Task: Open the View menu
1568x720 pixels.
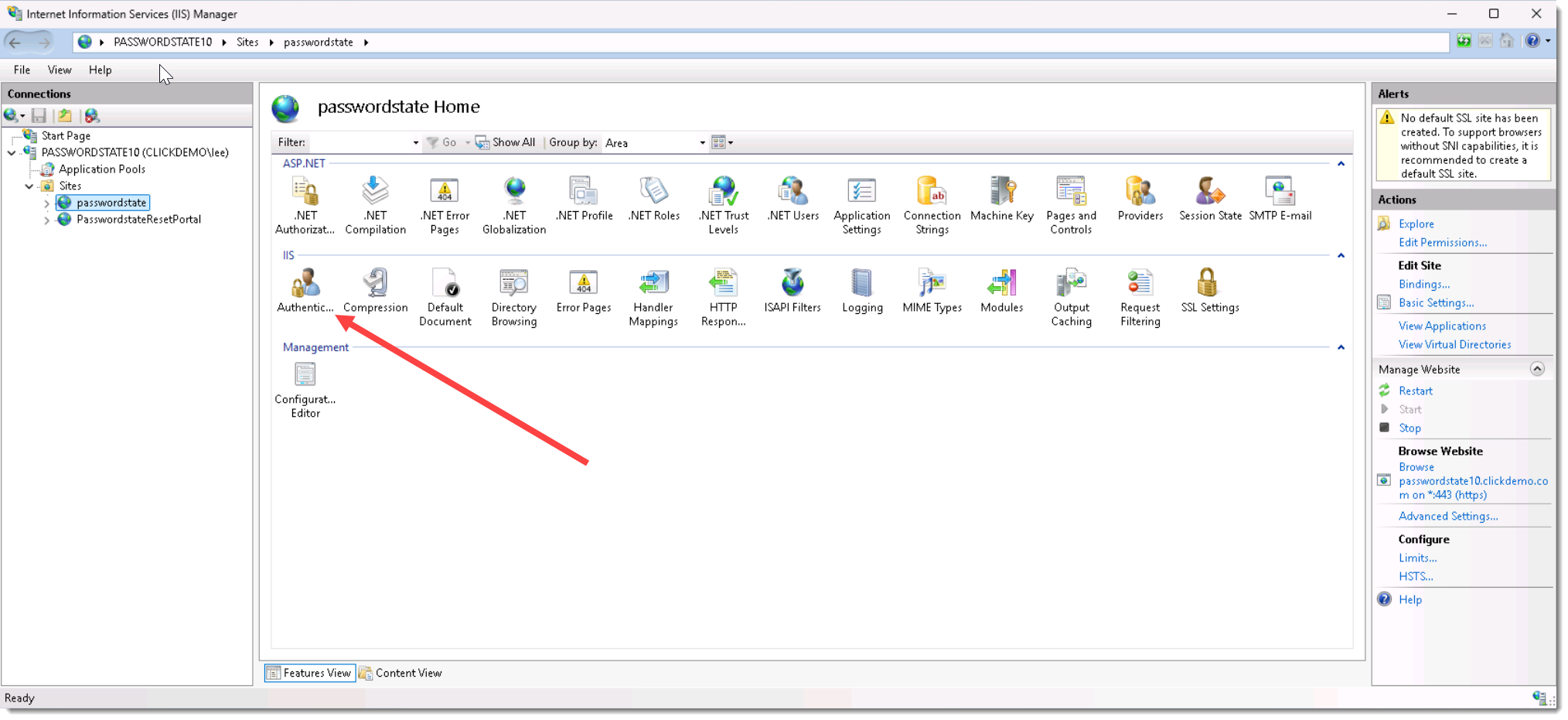Action: coord(60,70)
